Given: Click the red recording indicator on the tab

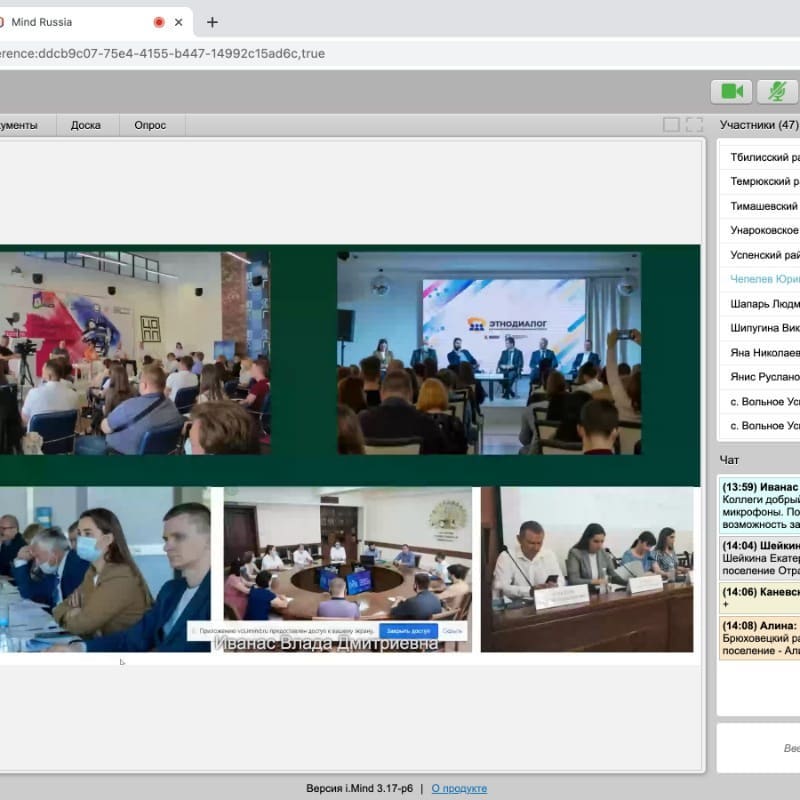Looking at the screenshot, I should [x=158, y=22].
